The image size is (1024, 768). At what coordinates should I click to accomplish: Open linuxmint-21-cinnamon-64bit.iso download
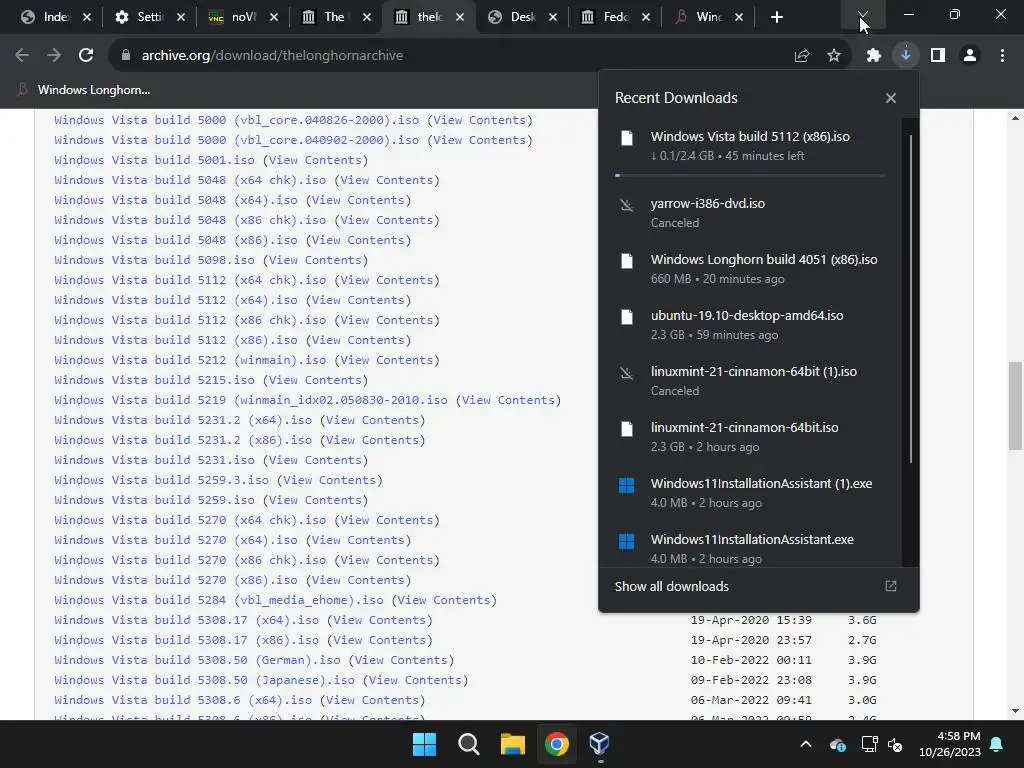(750, 437)
